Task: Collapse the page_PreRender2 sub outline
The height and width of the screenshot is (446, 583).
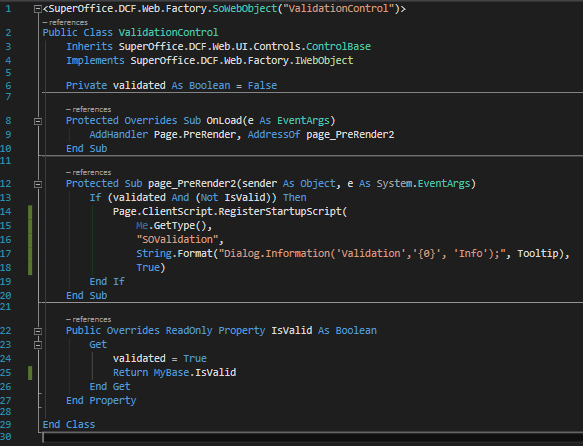Action: [38, 184]
